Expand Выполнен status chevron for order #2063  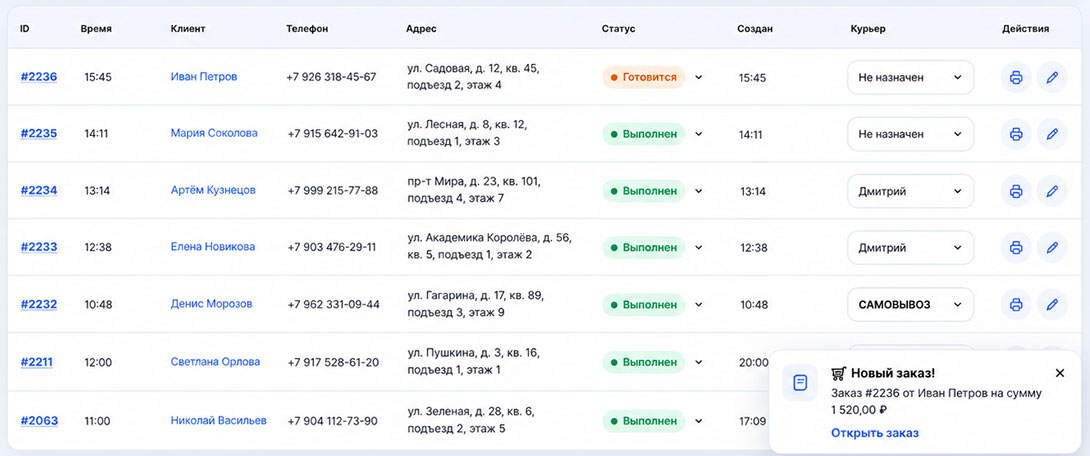[x=699, y=421]
